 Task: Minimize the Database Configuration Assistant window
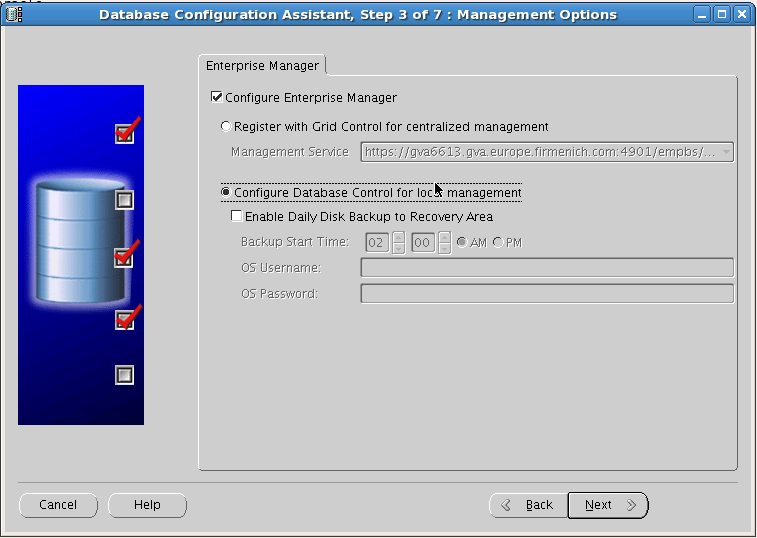[x=703, y=14]
